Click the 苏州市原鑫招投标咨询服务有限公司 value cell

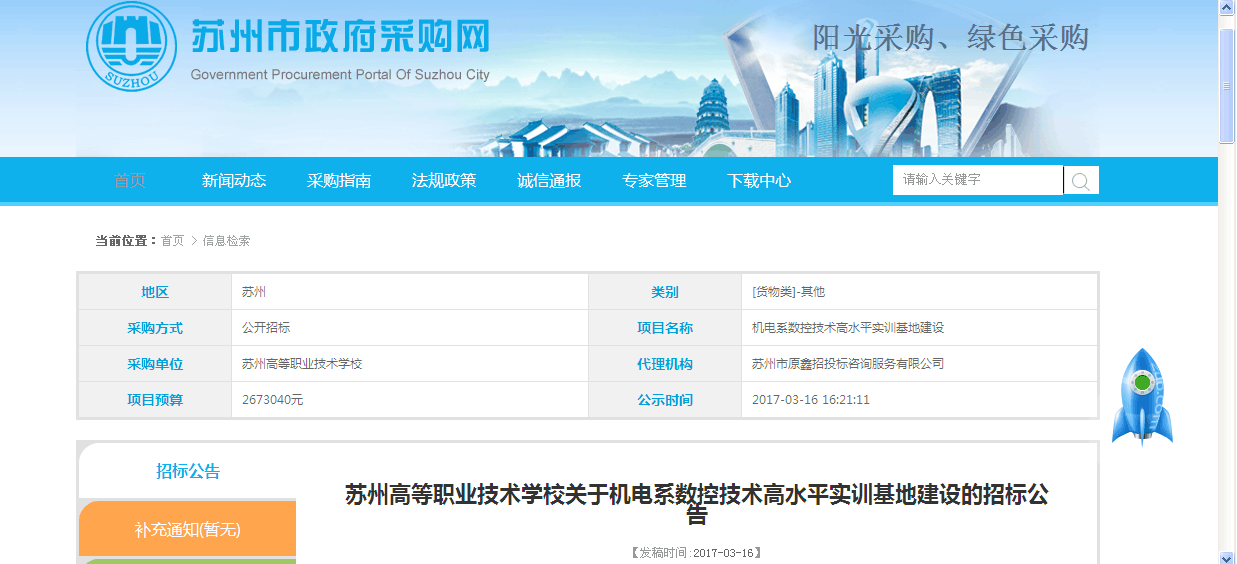(x=919, y=364)
